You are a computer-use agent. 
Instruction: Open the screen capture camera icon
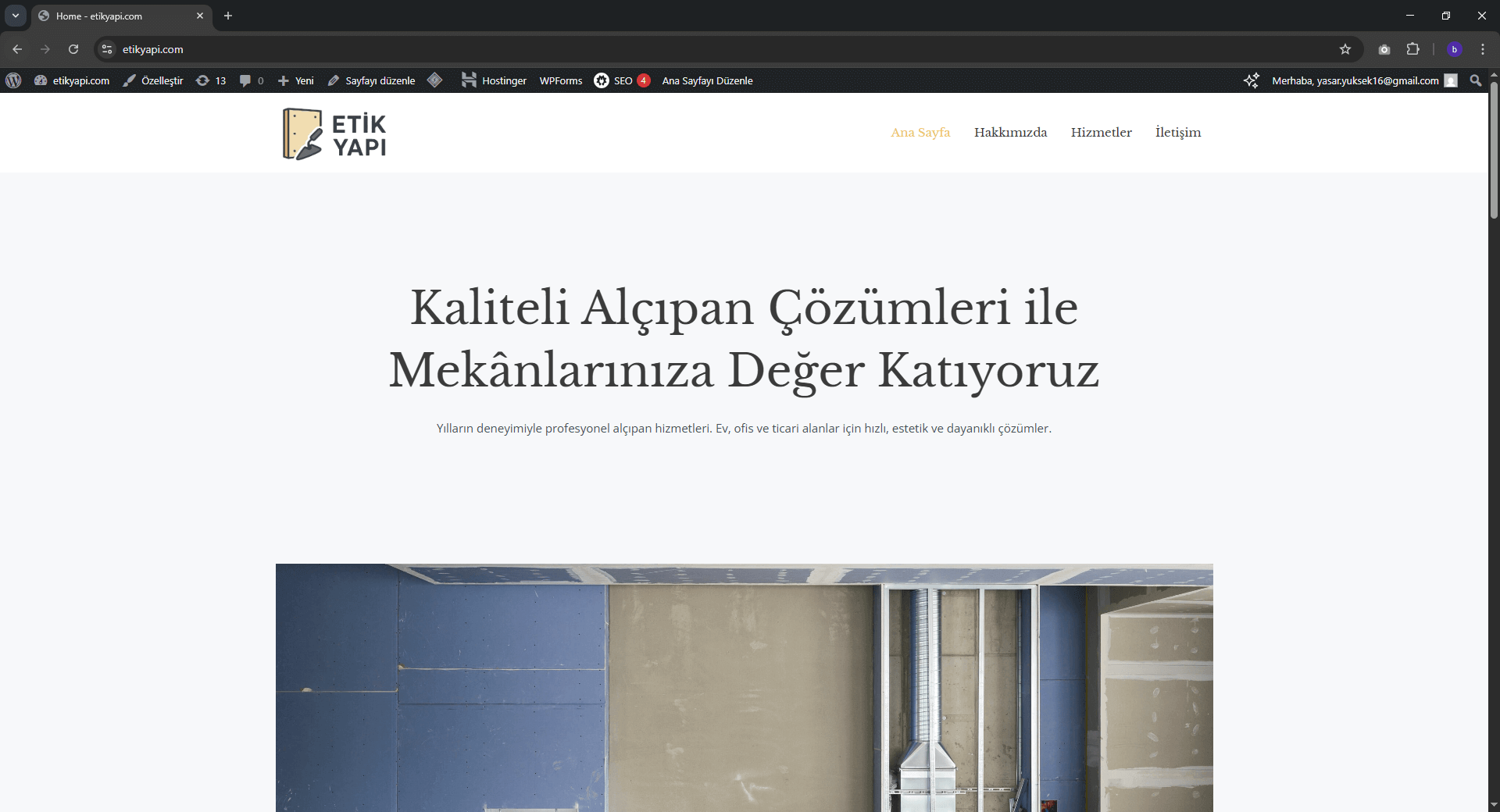(1384, 49)
